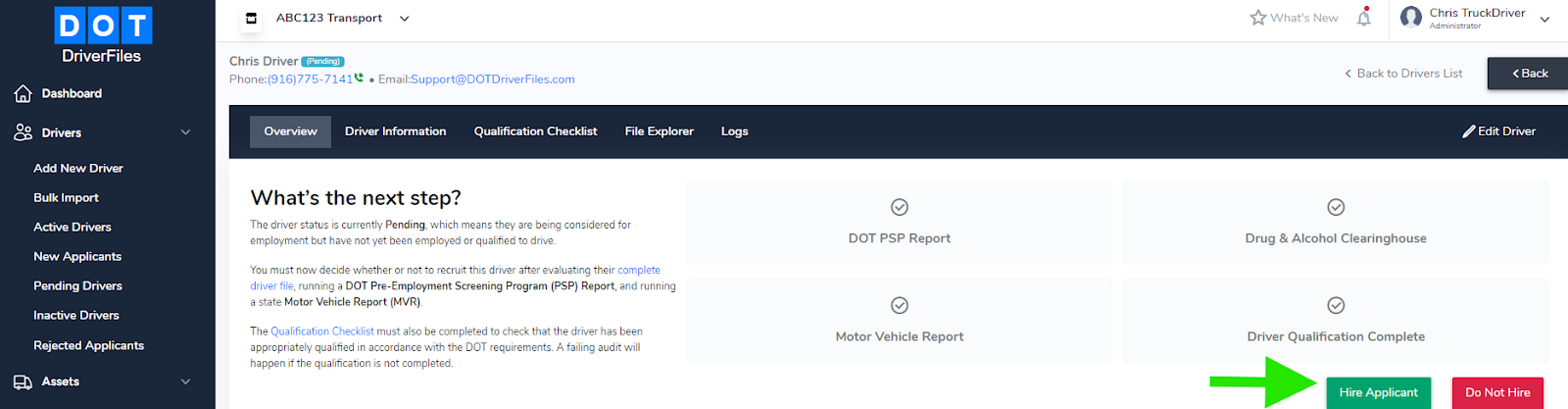The height and width of the screenshot is (409, 1568).
Task: Click the green Hire Applicant button
Action: (1379, 392)
